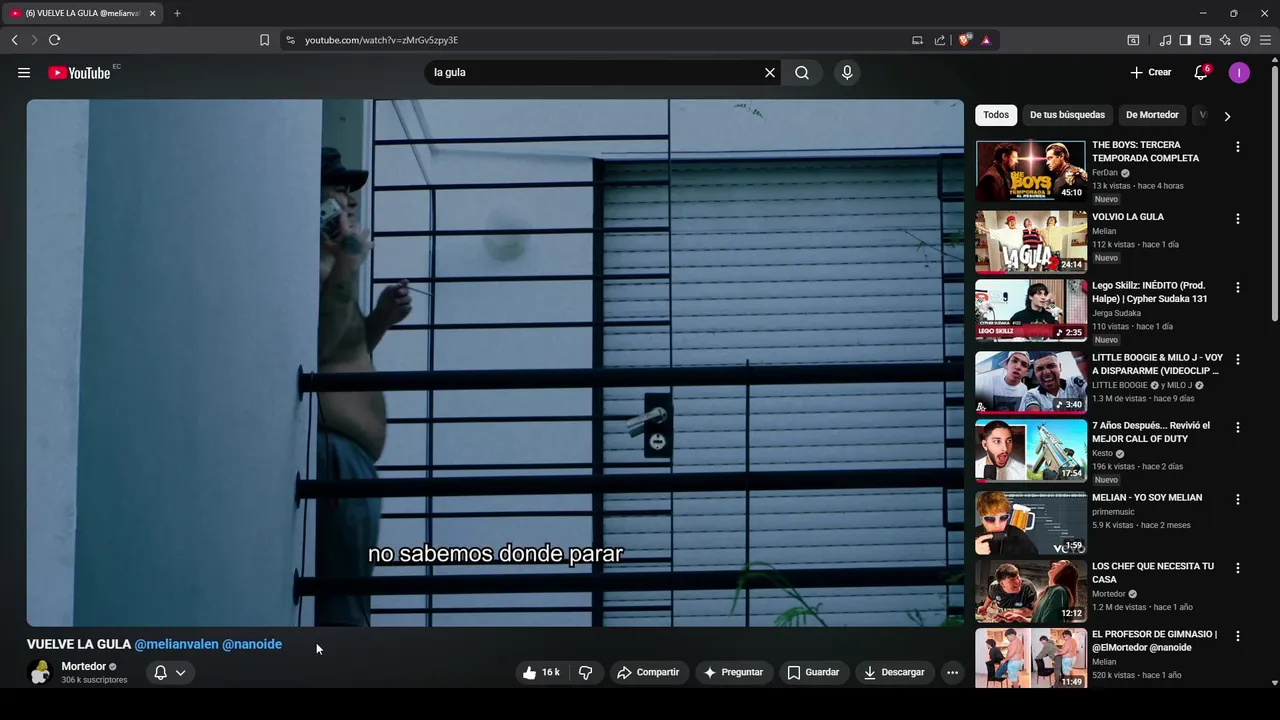Open site information icon beside the URL

pos(290,40)
